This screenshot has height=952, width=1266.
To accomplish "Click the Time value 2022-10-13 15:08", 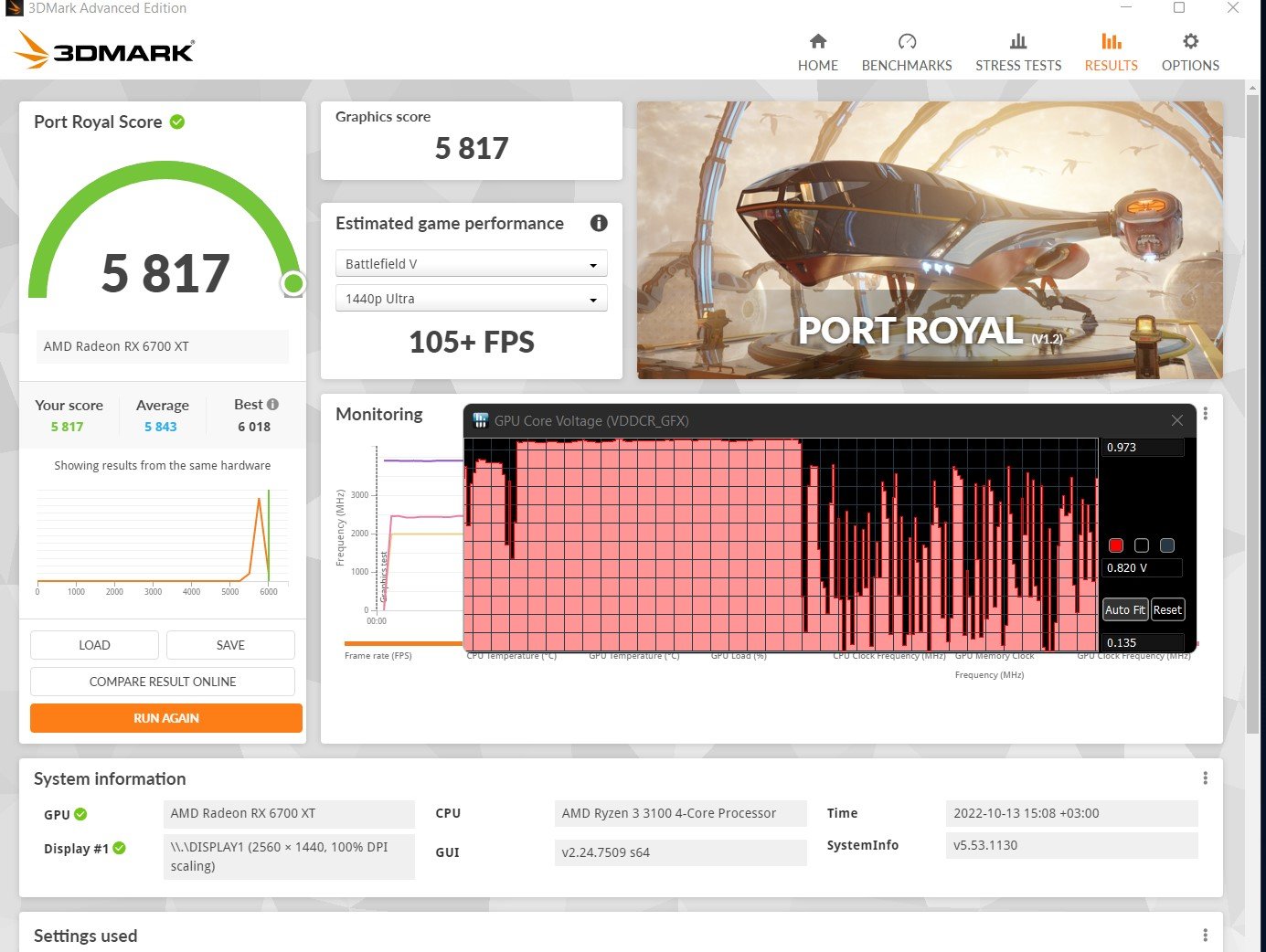I will (x=1071, y=813).
